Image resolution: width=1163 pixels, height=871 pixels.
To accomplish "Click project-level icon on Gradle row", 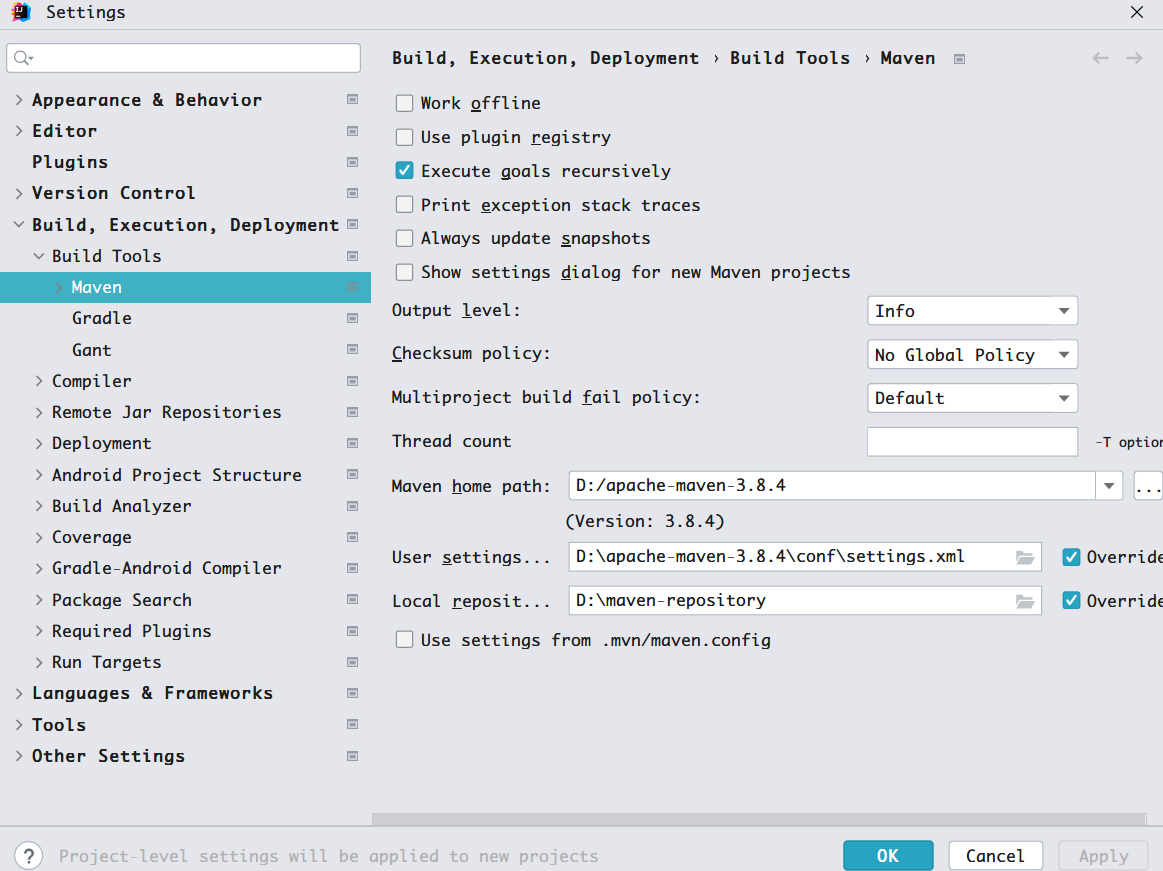I will [352, 318].
